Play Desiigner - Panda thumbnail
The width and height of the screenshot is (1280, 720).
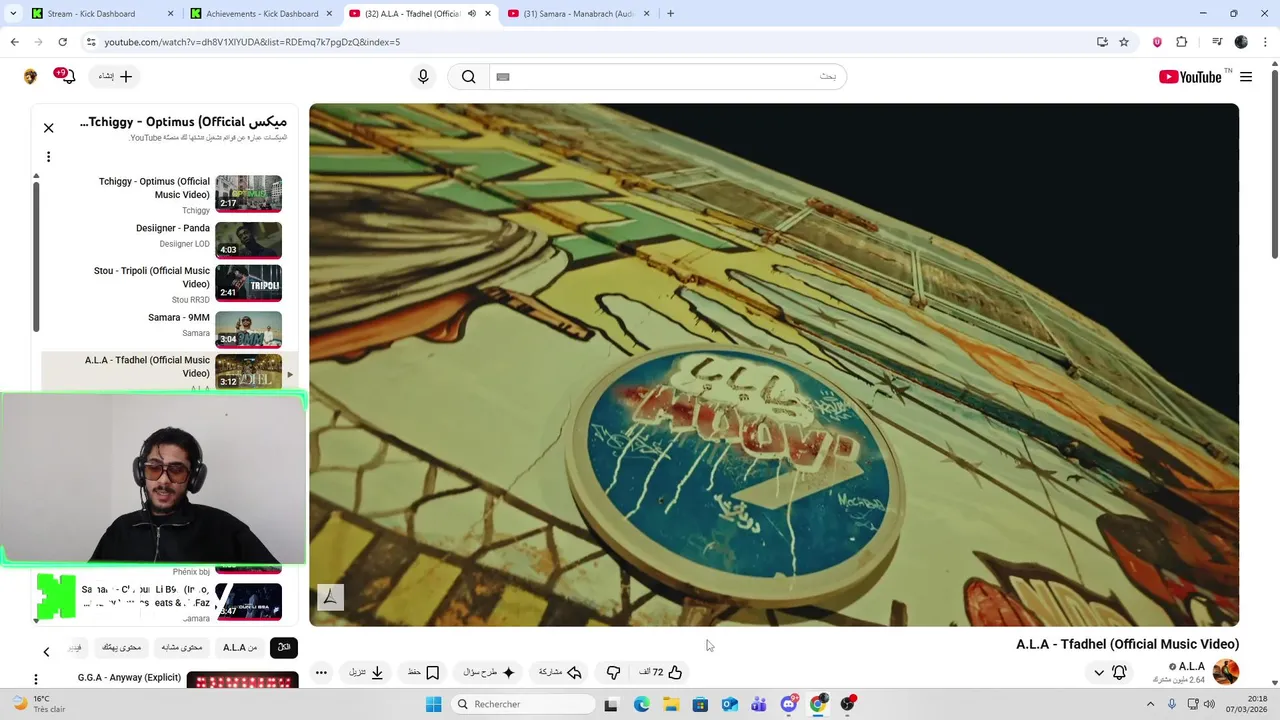pyautogui.click(x=248, y=240)
